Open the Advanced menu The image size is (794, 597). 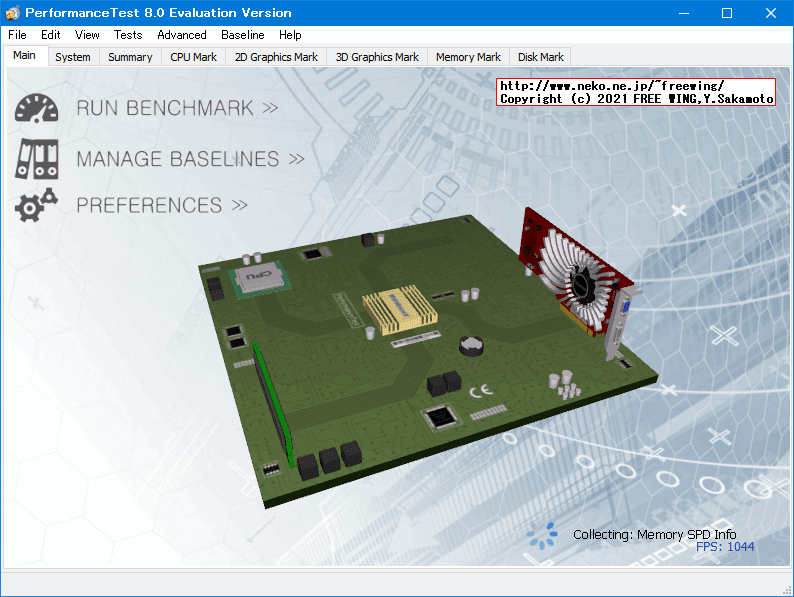(182, 35)
